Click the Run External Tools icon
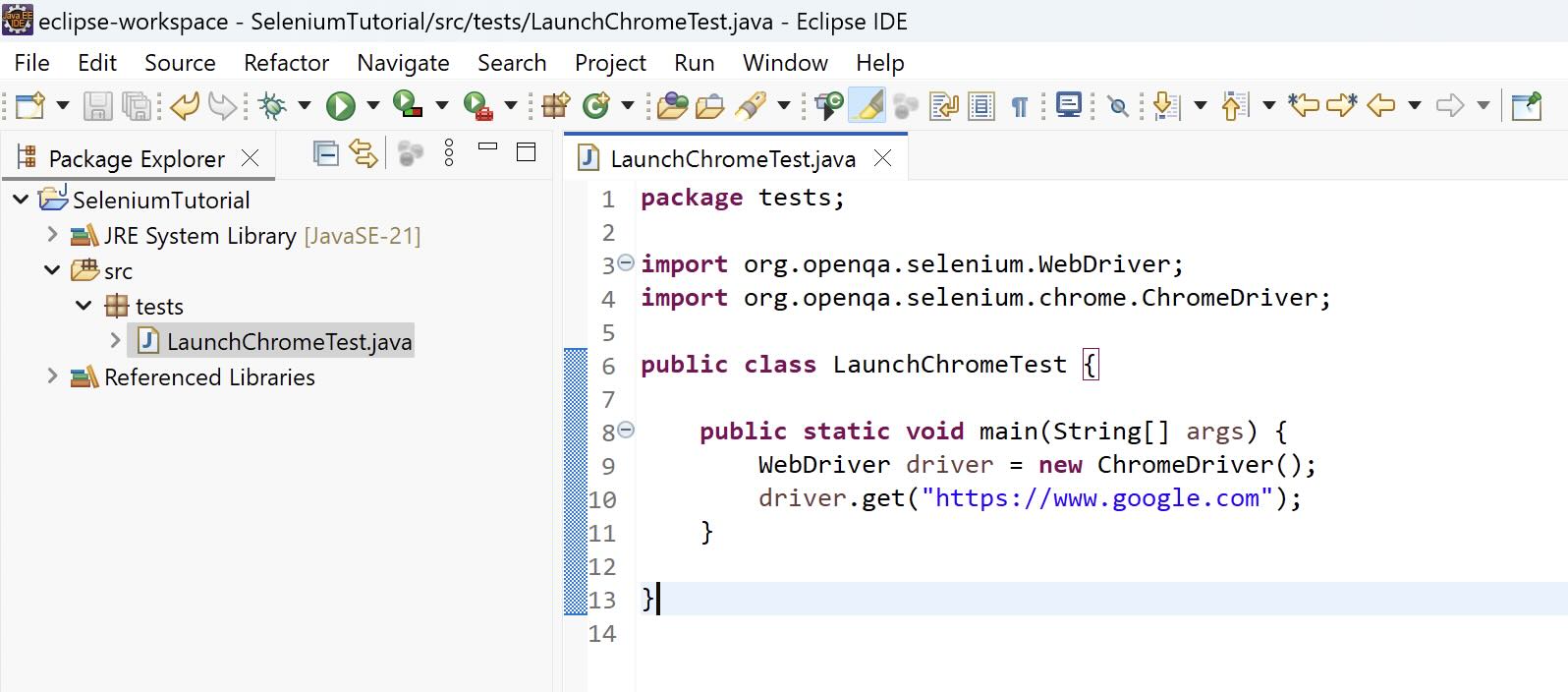1568x692 pixels. 477,105
